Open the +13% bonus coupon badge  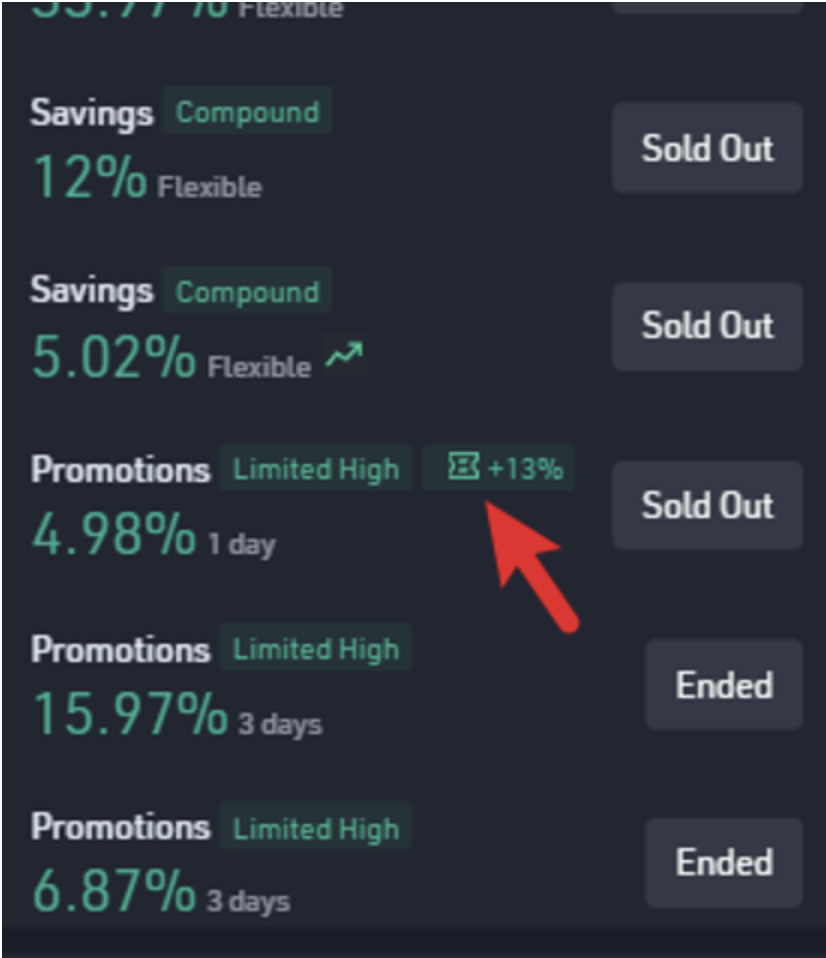(499, 468)
